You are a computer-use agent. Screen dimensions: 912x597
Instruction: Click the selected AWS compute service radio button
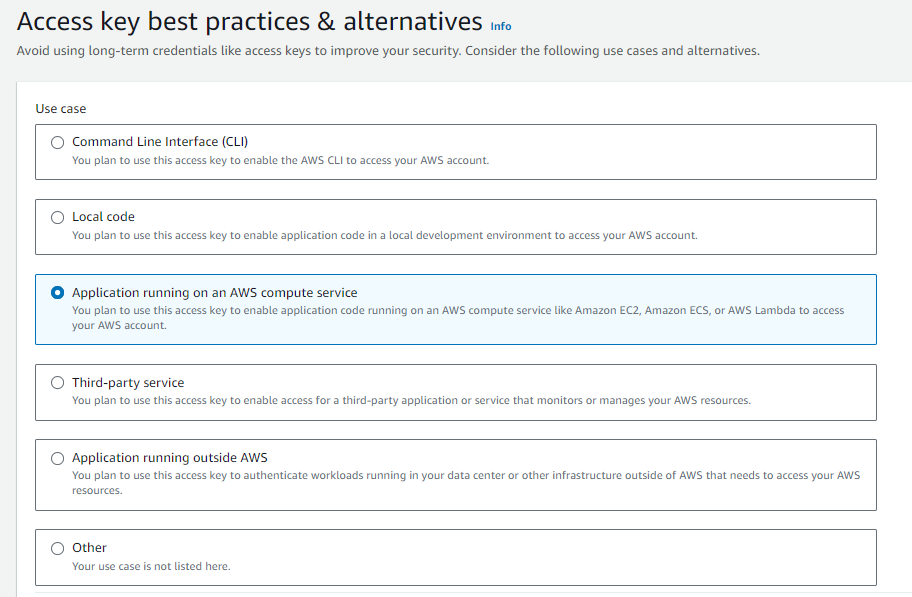(57, 293)
